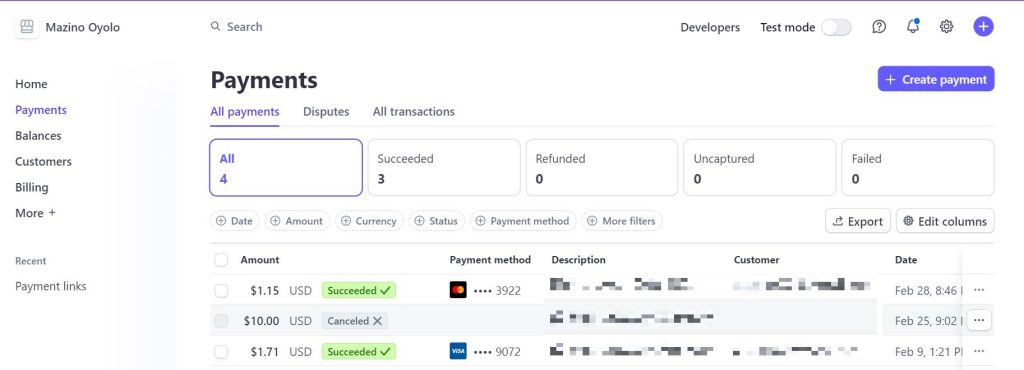Click the Date column header
Image resolution: width=1024 pixels, height=370 pixels.
[906, 260]
